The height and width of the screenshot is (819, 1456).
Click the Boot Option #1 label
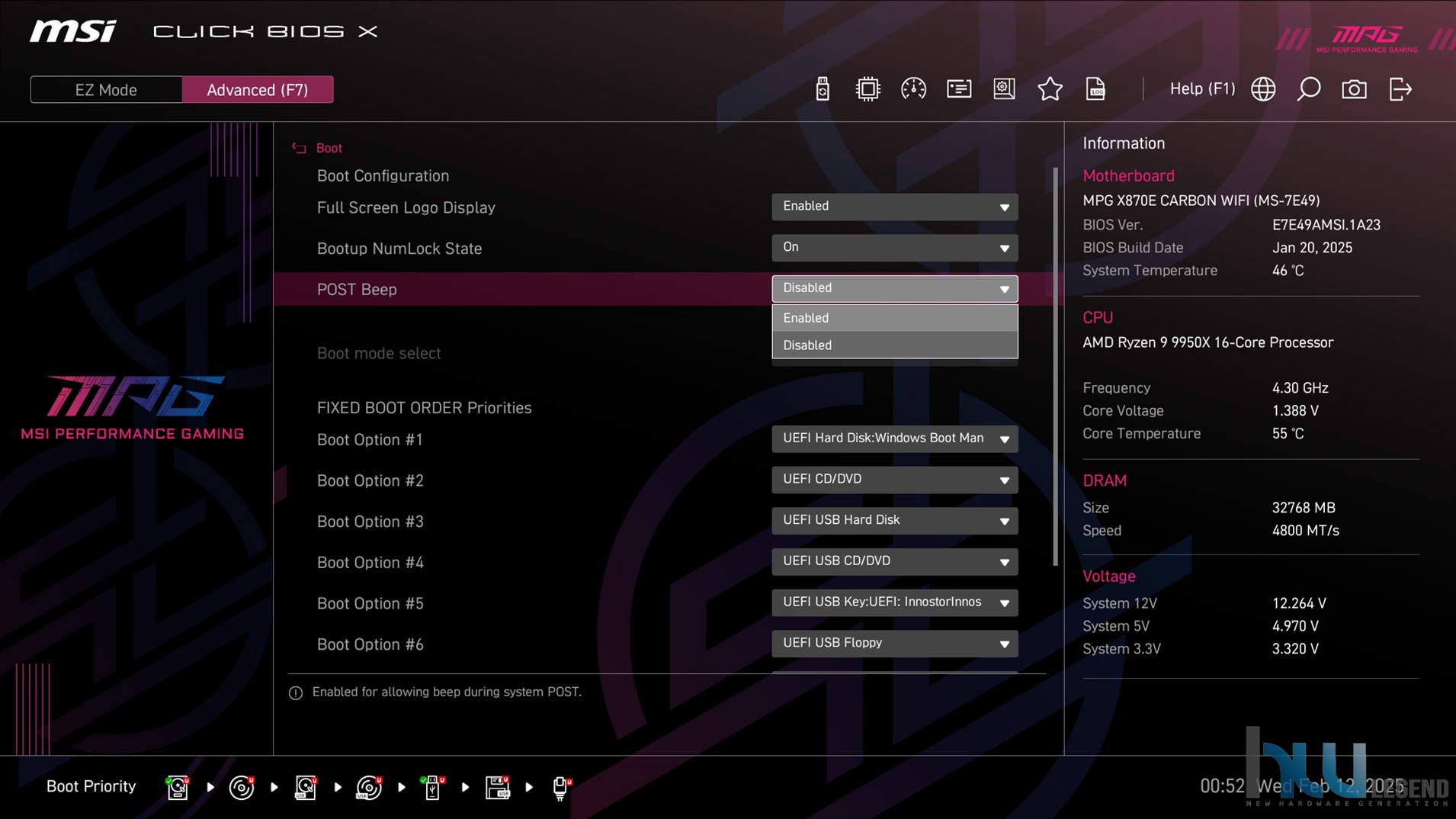click(370, 440)
